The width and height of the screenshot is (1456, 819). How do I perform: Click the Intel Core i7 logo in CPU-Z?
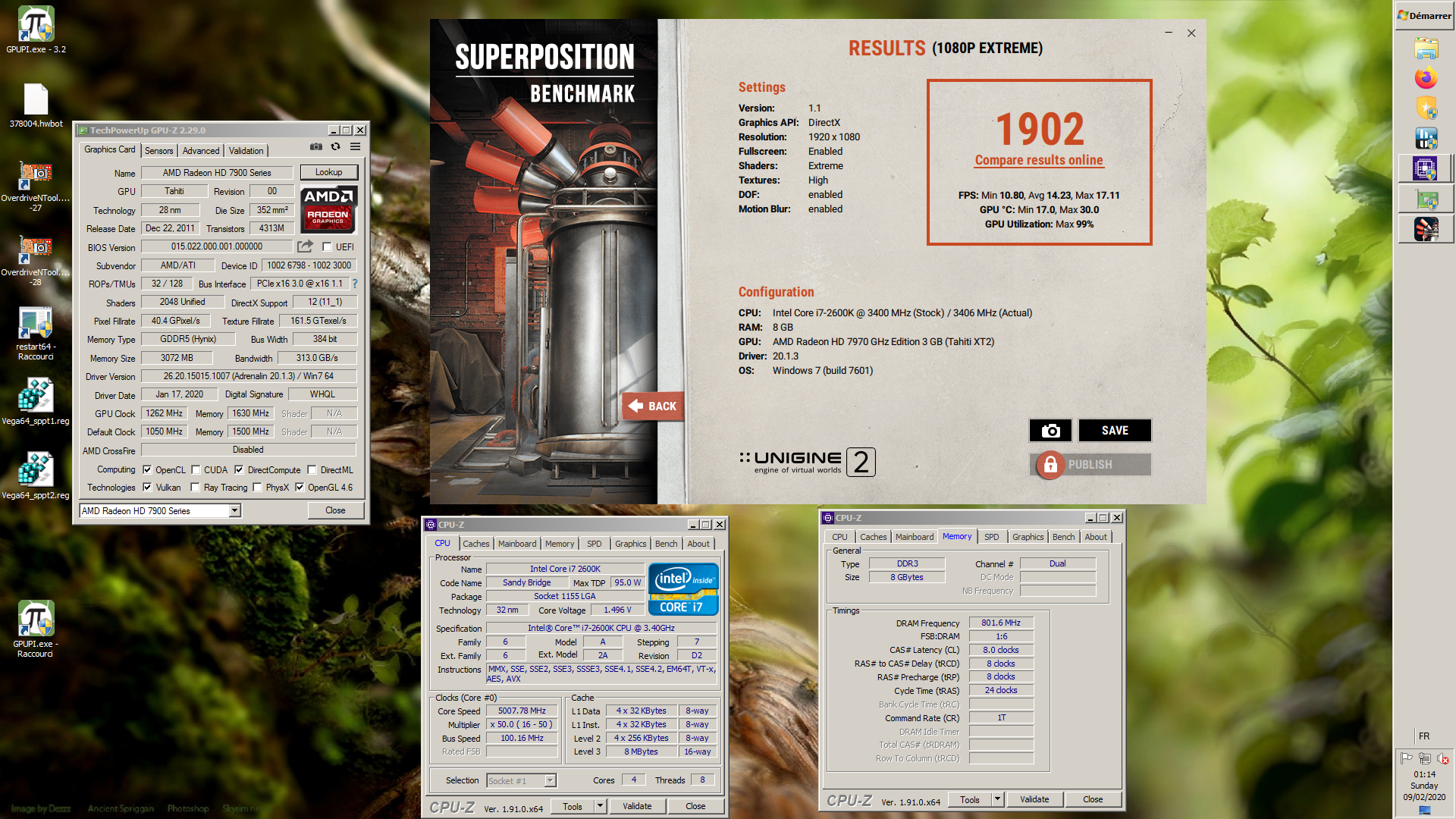pyautogui.click(x=683, y=589)
